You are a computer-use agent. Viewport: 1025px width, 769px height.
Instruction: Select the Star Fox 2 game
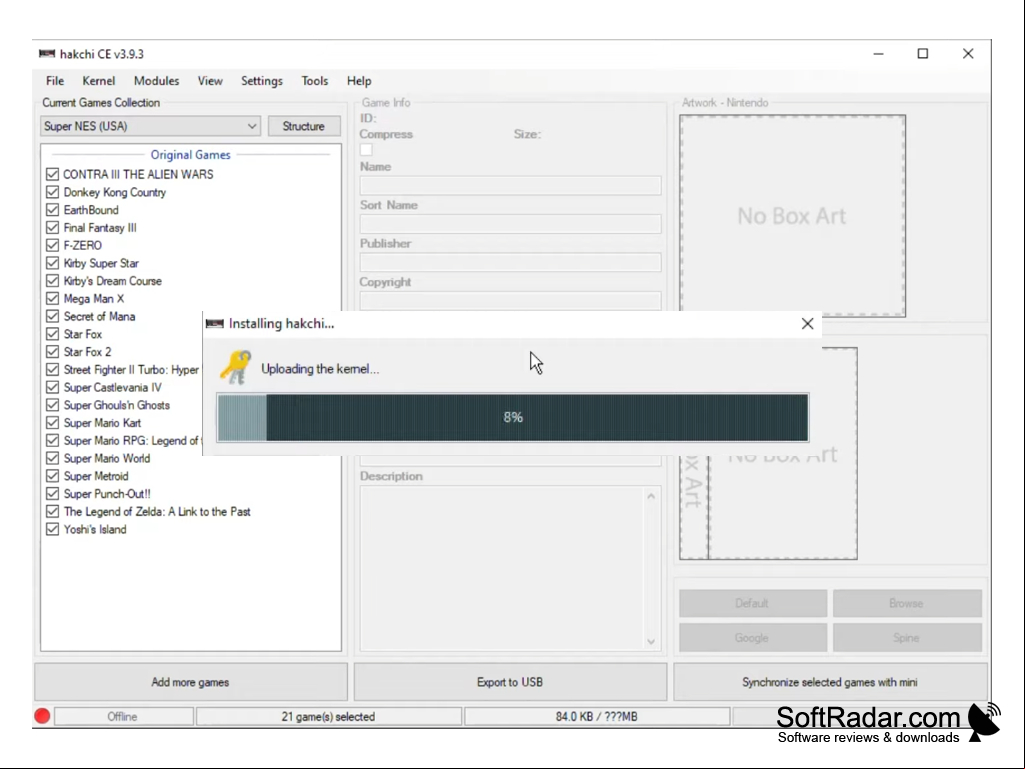click(88, 352)
